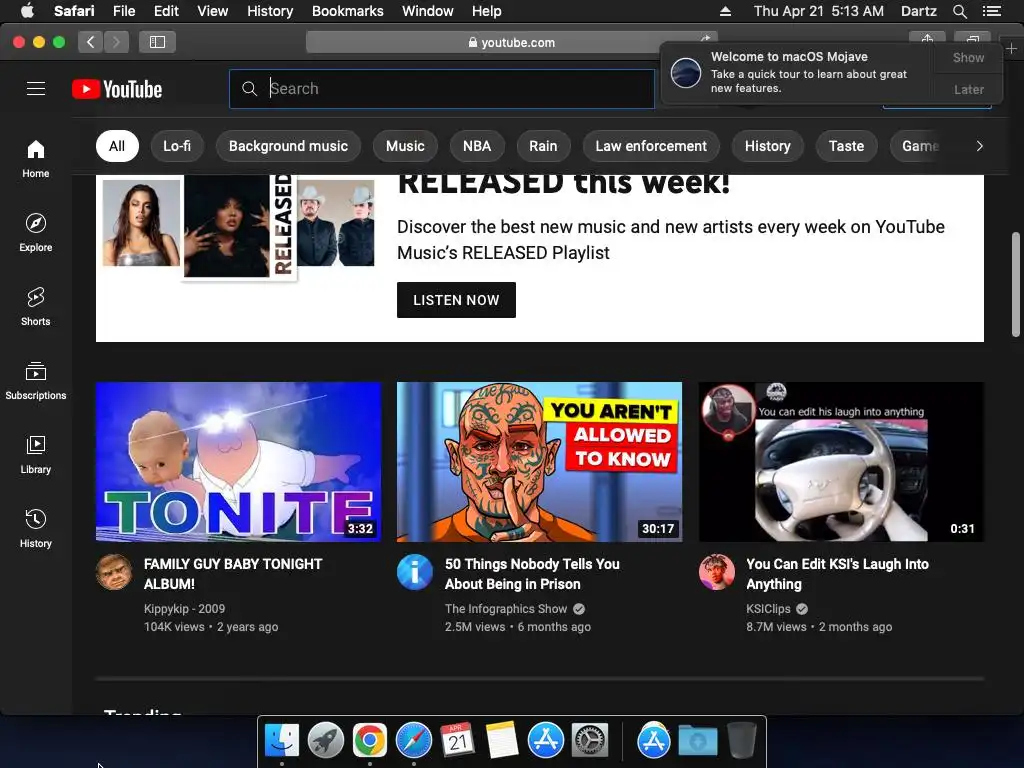
Task: Open Google Chrome from the Dock
Action: [x=370, y=741]
